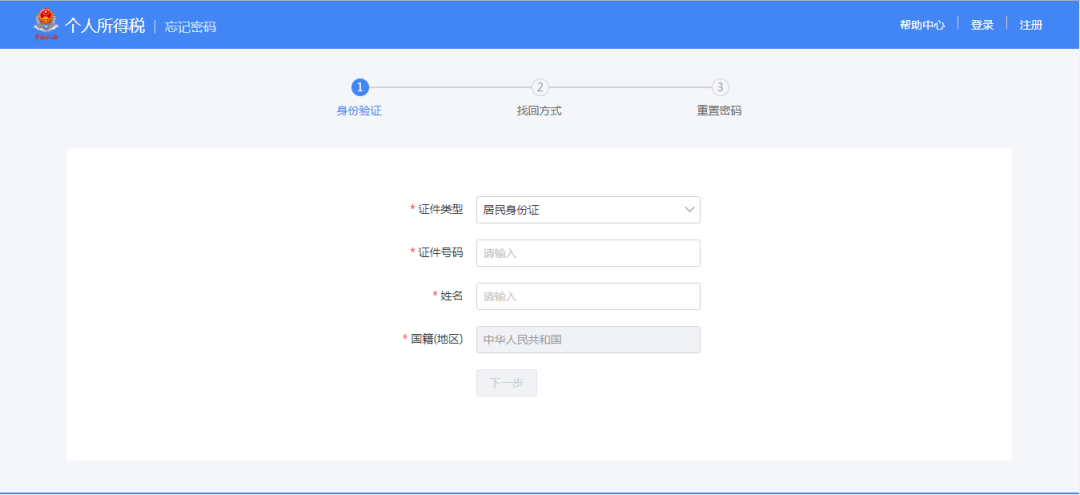Click the step 2 circle indicator
This screenshot has width=1080, height=495.
coord(540,87)
